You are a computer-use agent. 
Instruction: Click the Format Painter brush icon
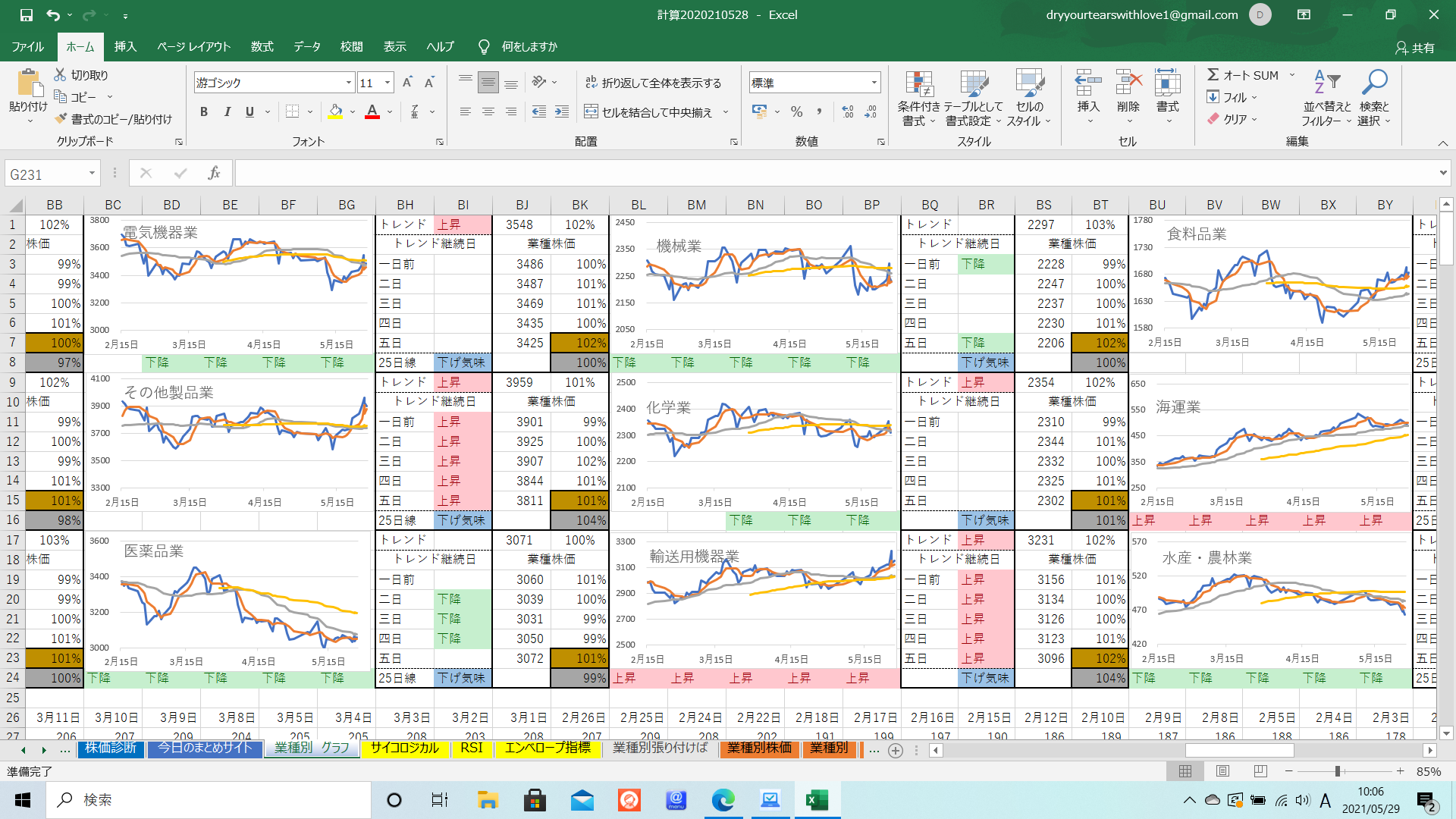click(61, 119)
